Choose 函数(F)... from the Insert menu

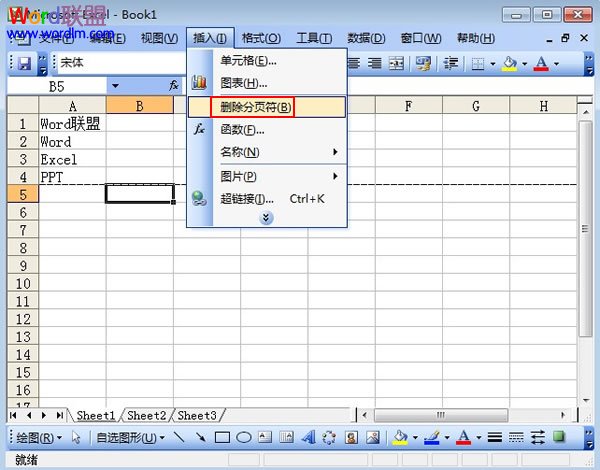[267, 130]
